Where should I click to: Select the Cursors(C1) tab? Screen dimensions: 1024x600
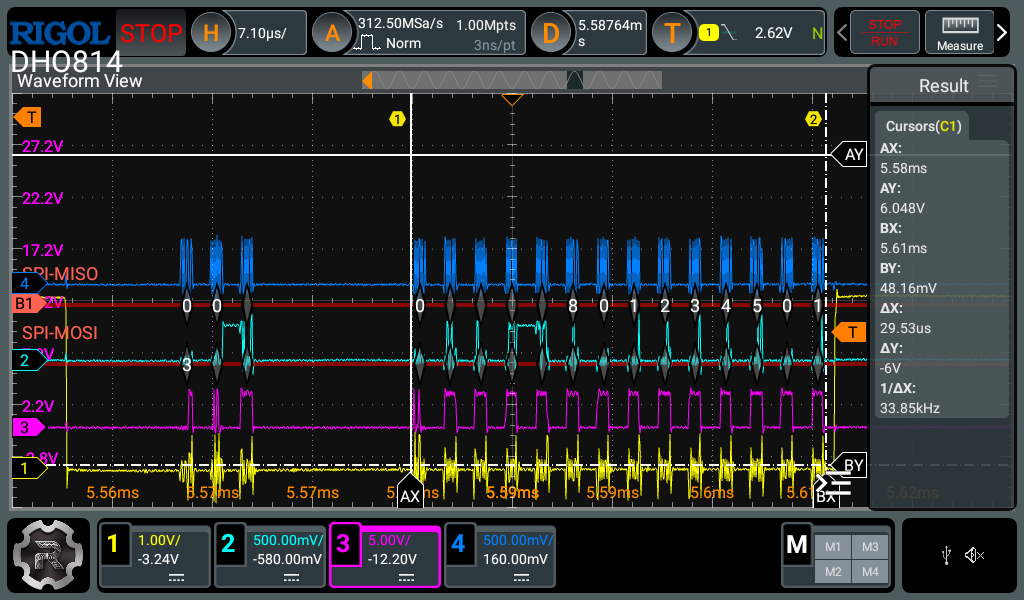point(923,126)
